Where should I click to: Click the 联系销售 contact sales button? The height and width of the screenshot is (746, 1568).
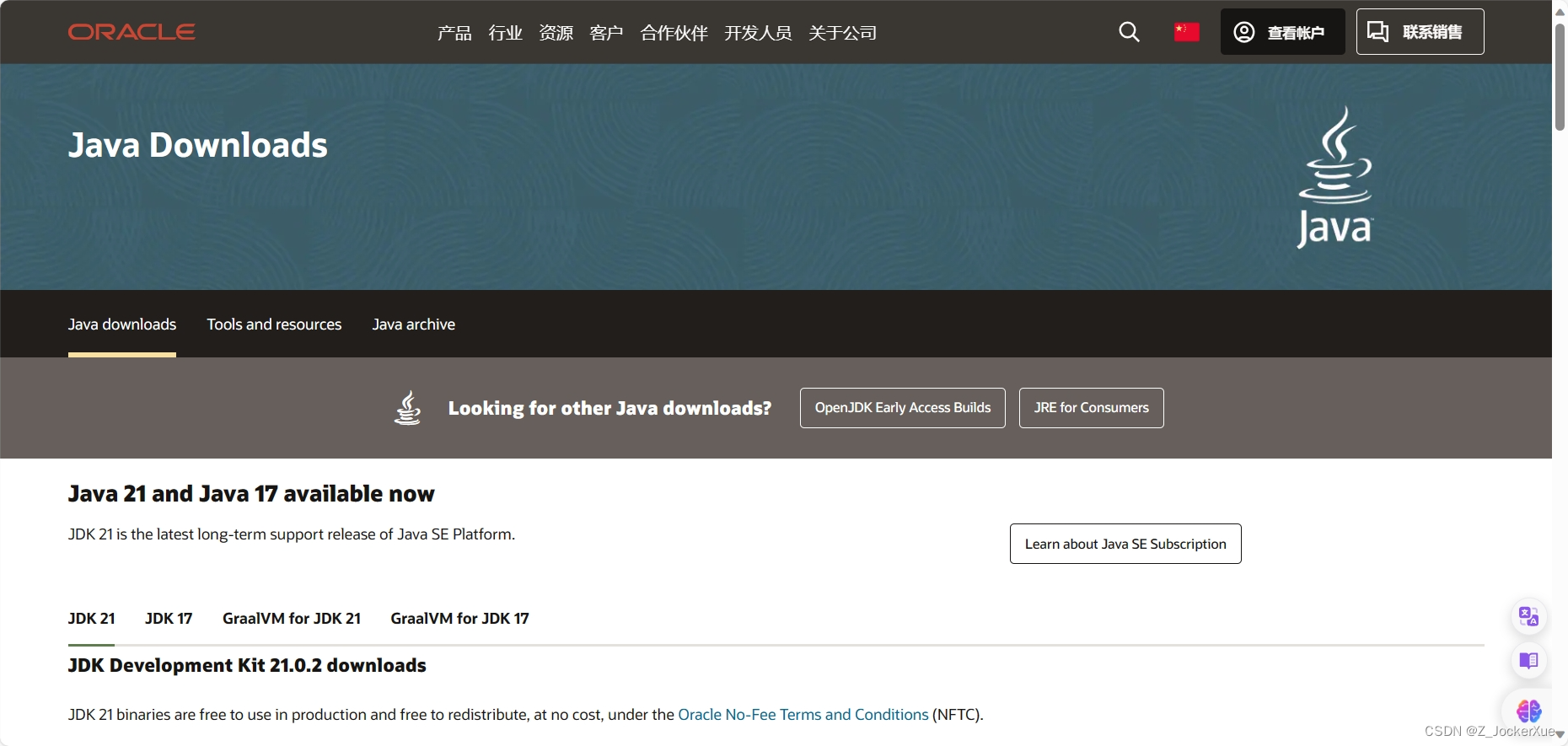pyautogui.click(x=1420, y=32)
